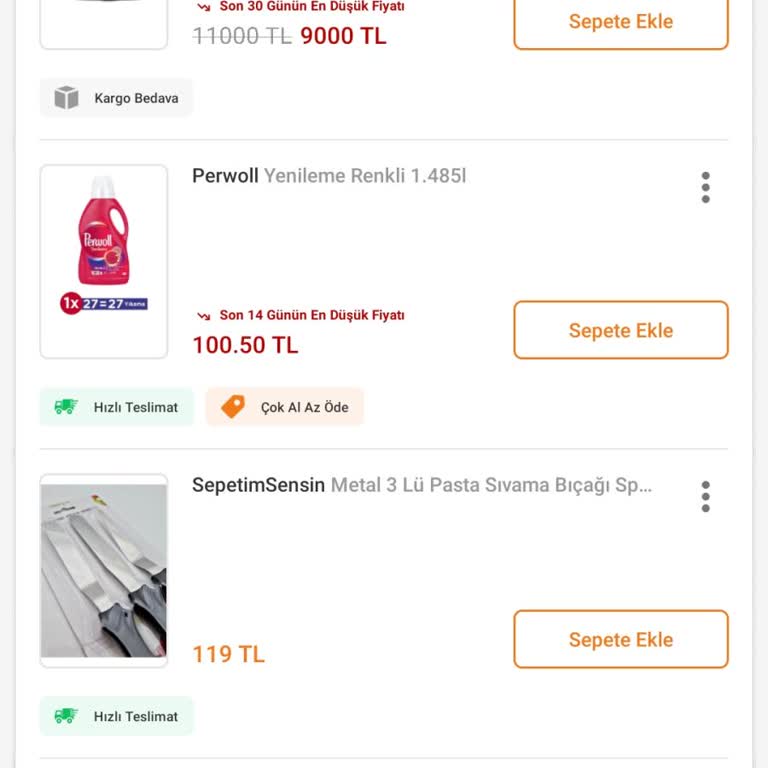Add the 9000 TL item to cart
This screenshot has width=768, height=768.
[x=620, y=22]
